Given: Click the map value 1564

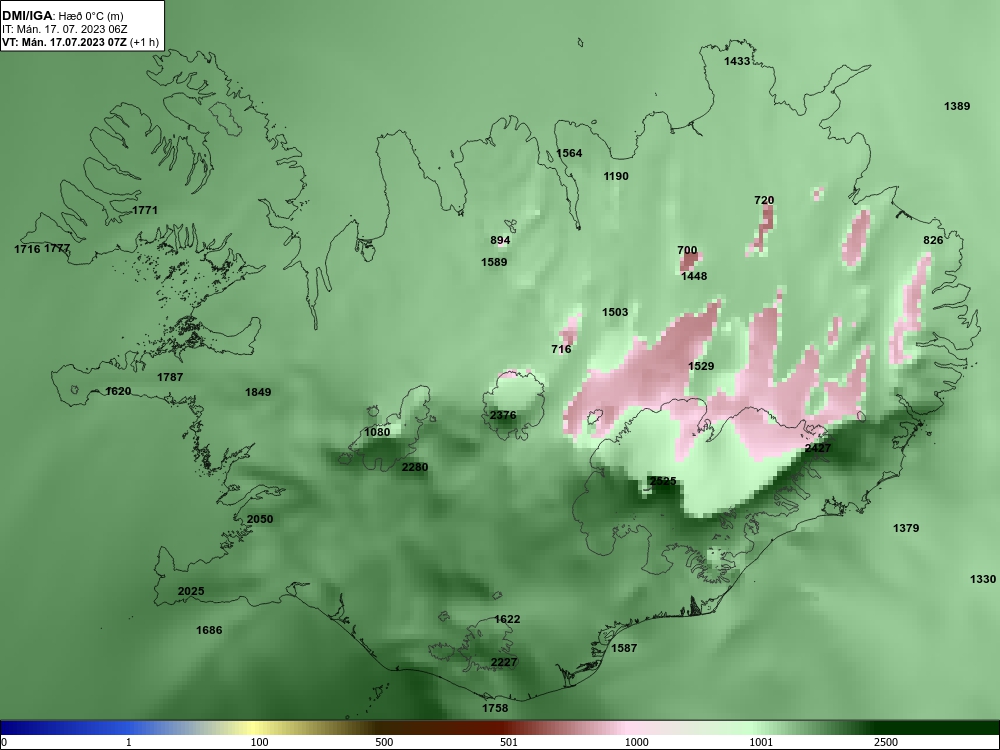Looking at the screenshot, I should coord(569,153).
